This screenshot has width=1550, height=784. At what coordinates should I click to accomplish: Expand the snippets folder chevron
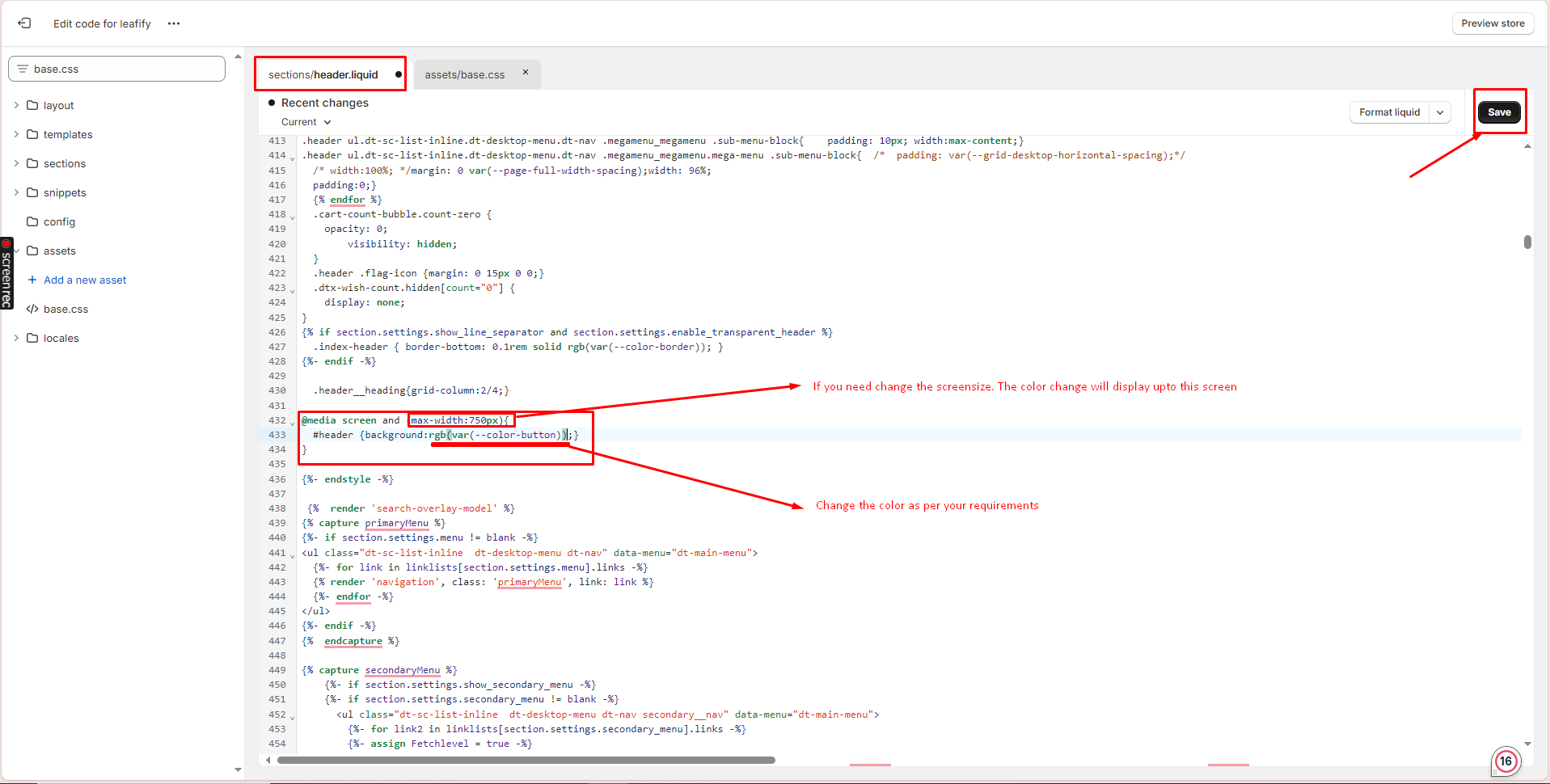(x=16, y=192)
